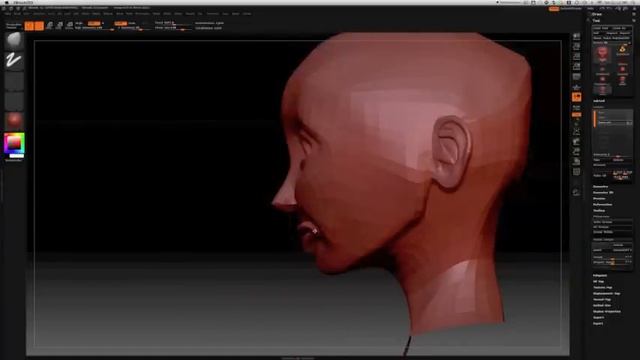Image resolution: width=640 pixels, height=360 pixels.
Task: Open the stroke type selector
Action: click(14, 60)
